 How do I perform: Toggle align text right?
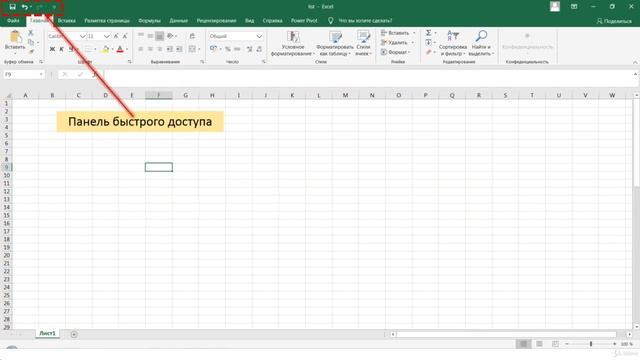click(x=160, y=49)
